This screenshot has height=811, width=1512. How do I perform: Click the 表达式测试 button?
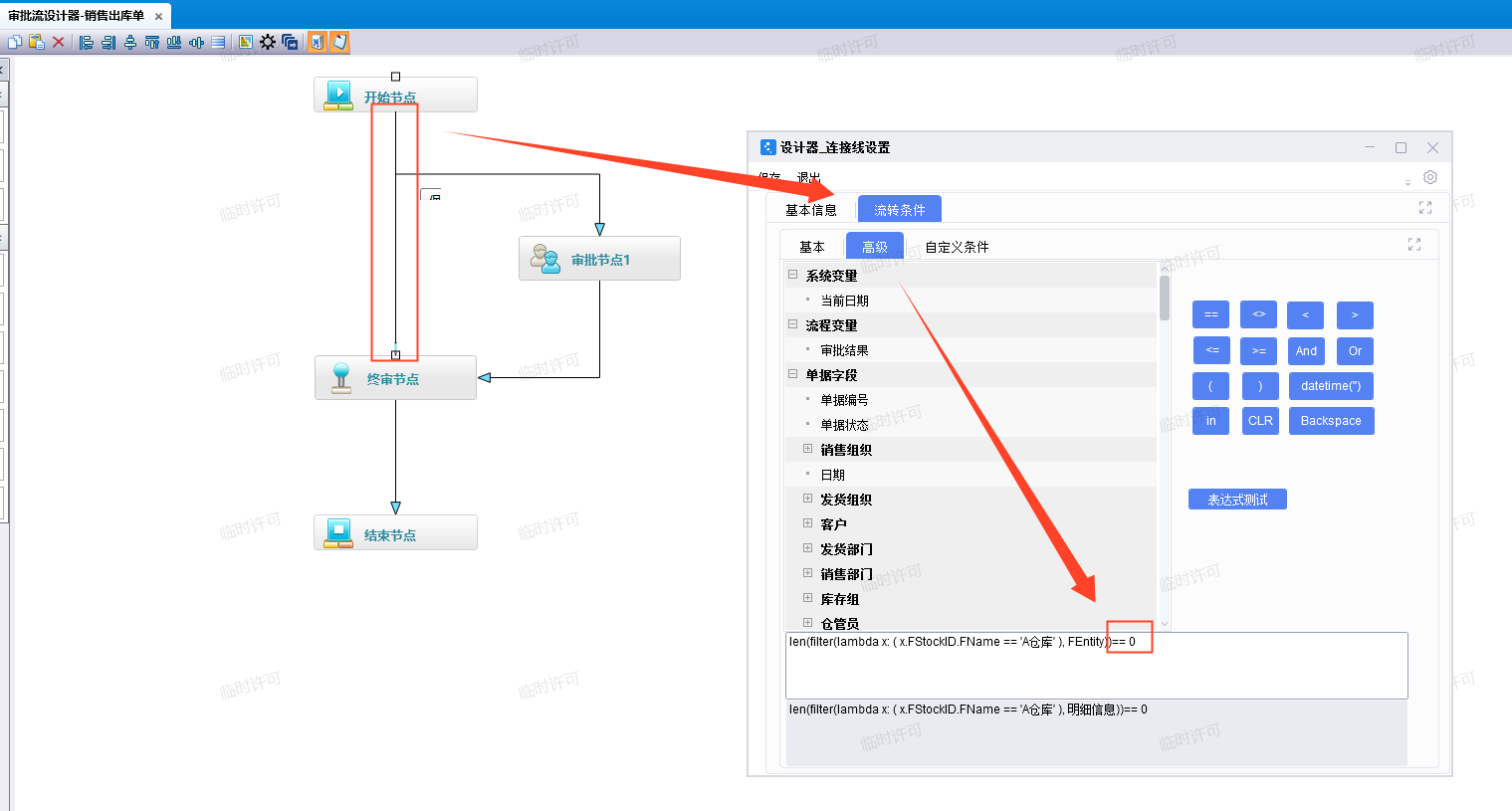coord(1237,500)
